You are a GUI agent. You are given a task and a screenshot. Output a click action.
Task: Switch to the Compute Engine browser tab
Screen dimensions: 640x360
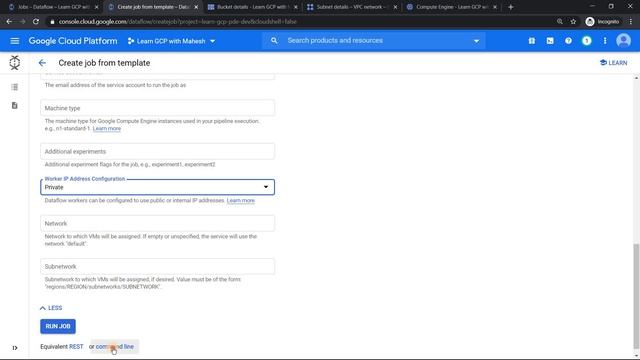click(451, 7)
